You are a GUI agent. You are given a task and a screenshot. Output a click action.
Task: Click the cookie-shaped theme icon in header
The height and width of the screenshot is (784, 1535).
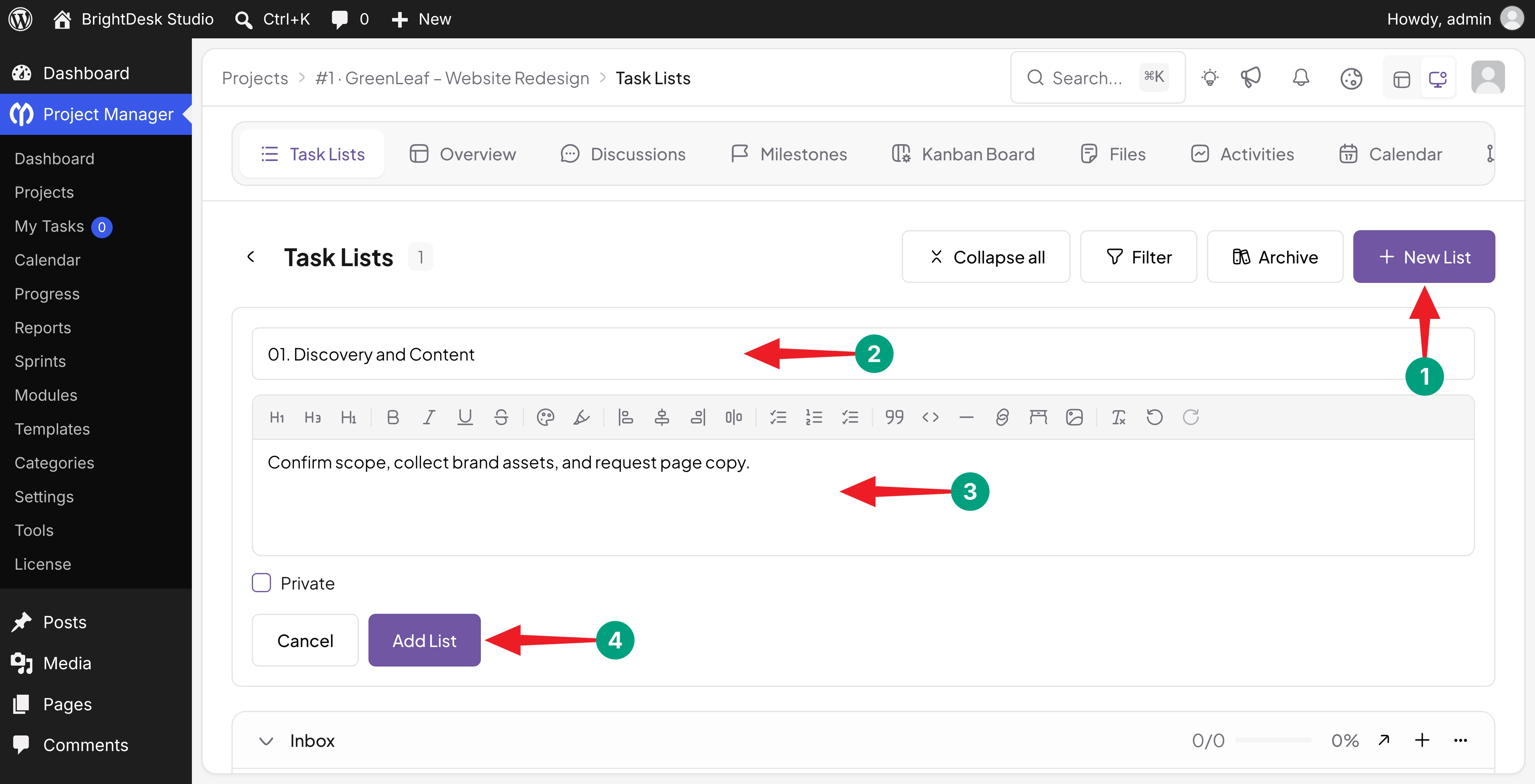tap(1351, 78)
